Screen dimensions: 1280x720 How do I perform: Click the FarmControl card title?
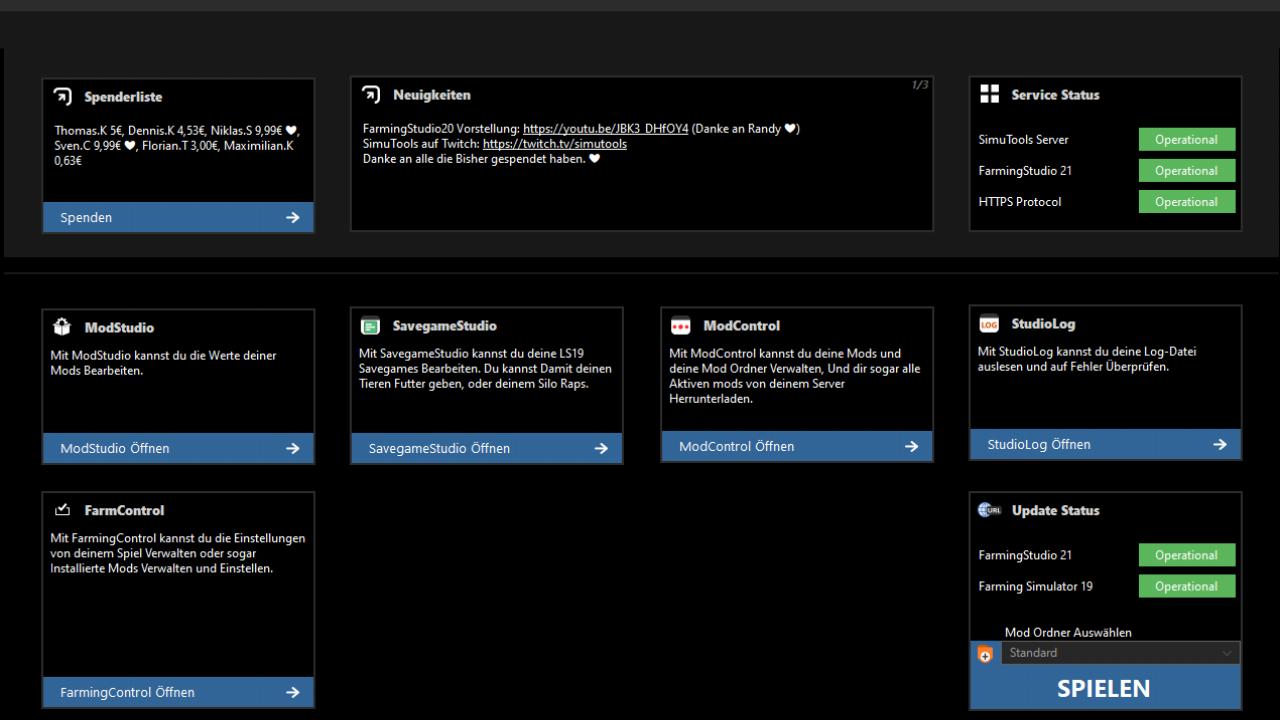(124, 510)
